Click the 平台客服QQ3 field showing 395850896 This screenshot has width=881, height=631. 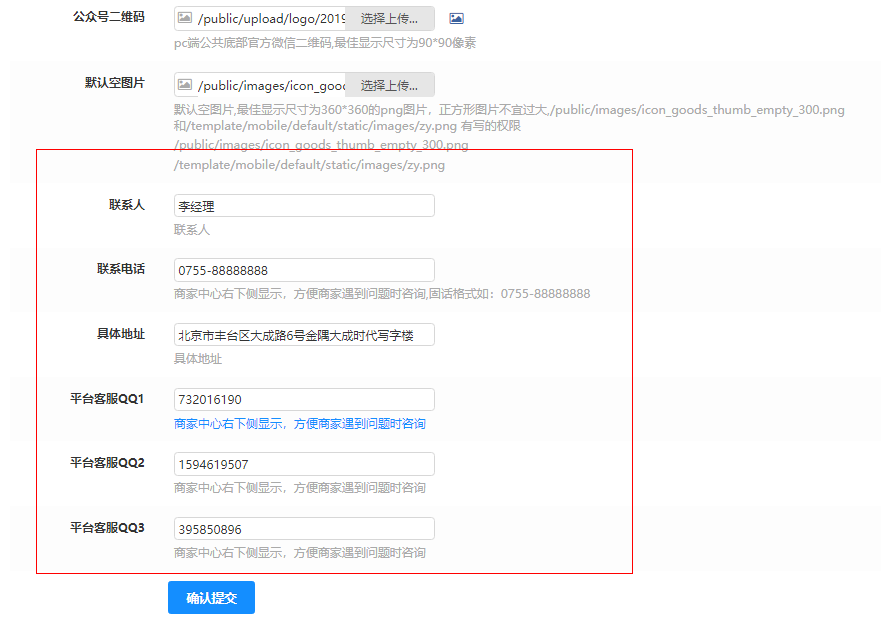coord(304,529)
